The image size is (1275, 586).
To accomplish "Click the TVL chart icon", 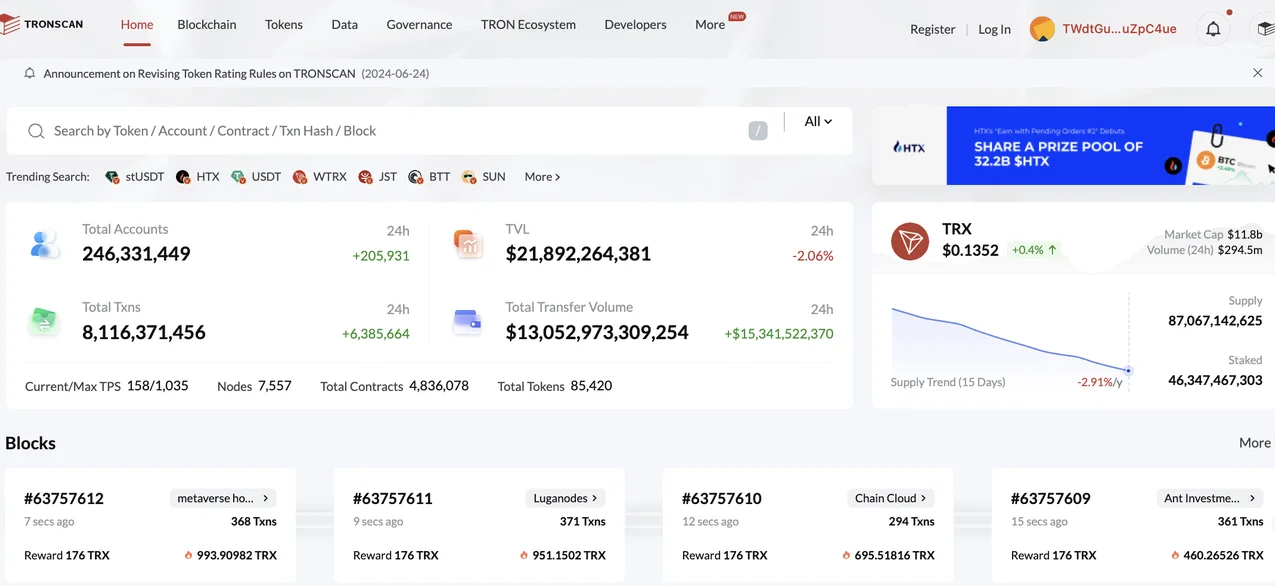I will pos(468,243).
